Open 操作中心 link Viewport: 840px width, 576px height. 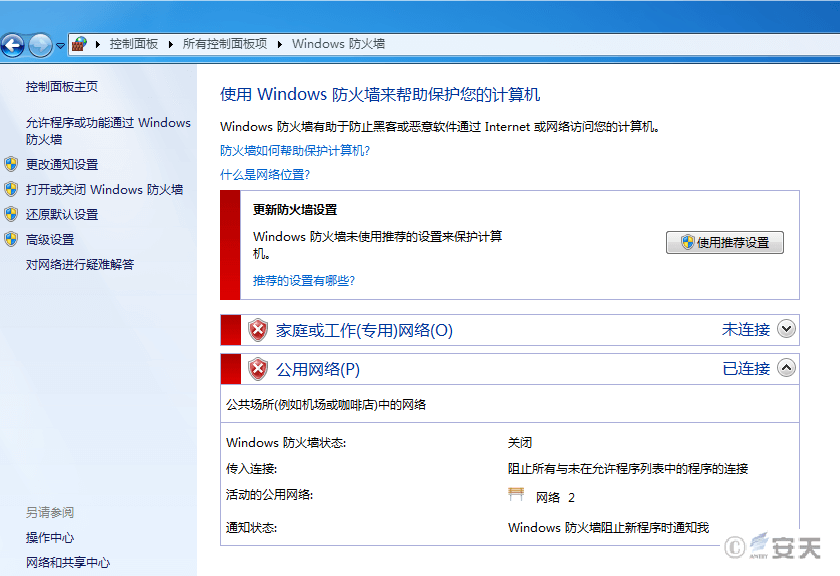click(50, 537)
